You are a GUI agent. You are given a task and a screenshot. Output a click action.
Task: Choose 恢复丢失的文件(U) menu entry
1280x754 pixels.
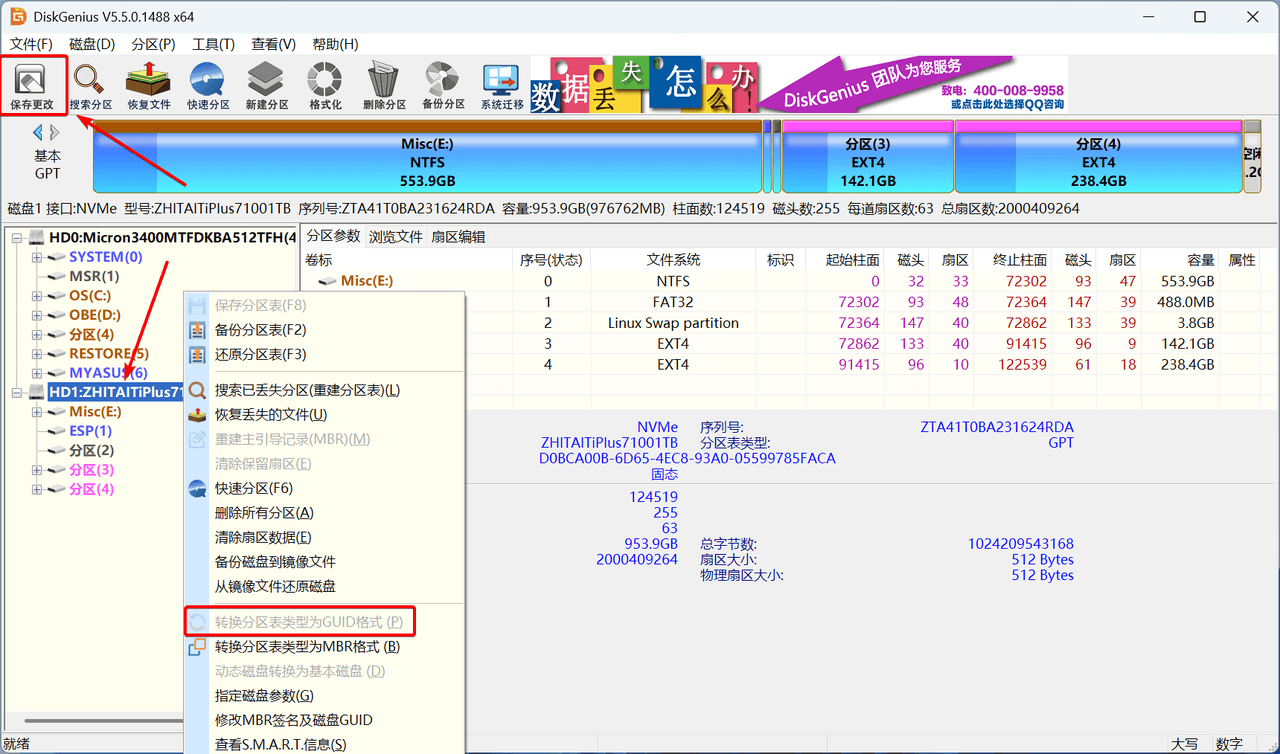324,415
